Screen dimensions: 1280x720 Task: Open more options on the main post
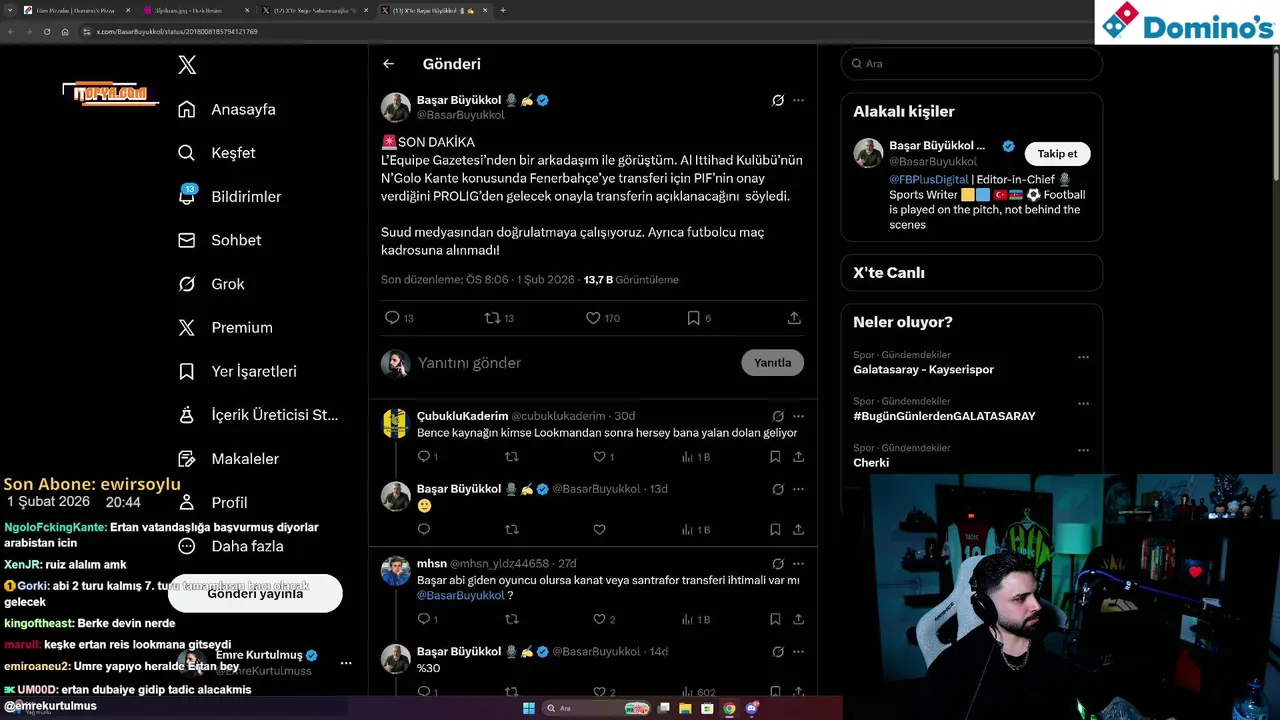point(798,100)
